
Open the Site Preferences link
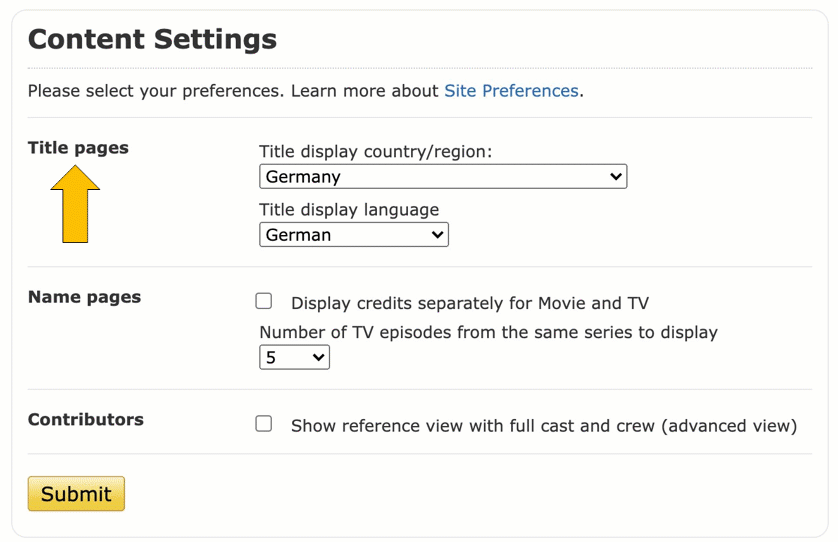[511, 91]
